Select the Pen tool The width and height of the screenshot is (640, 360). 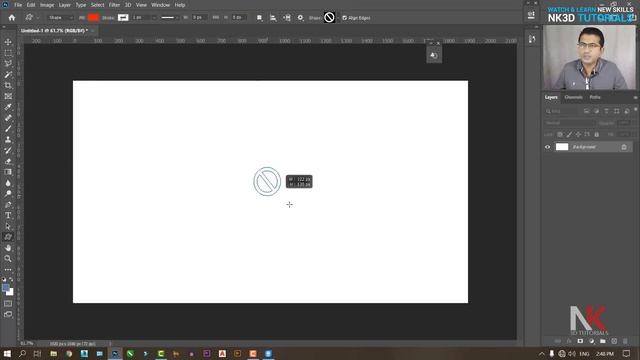pos(8,204)
